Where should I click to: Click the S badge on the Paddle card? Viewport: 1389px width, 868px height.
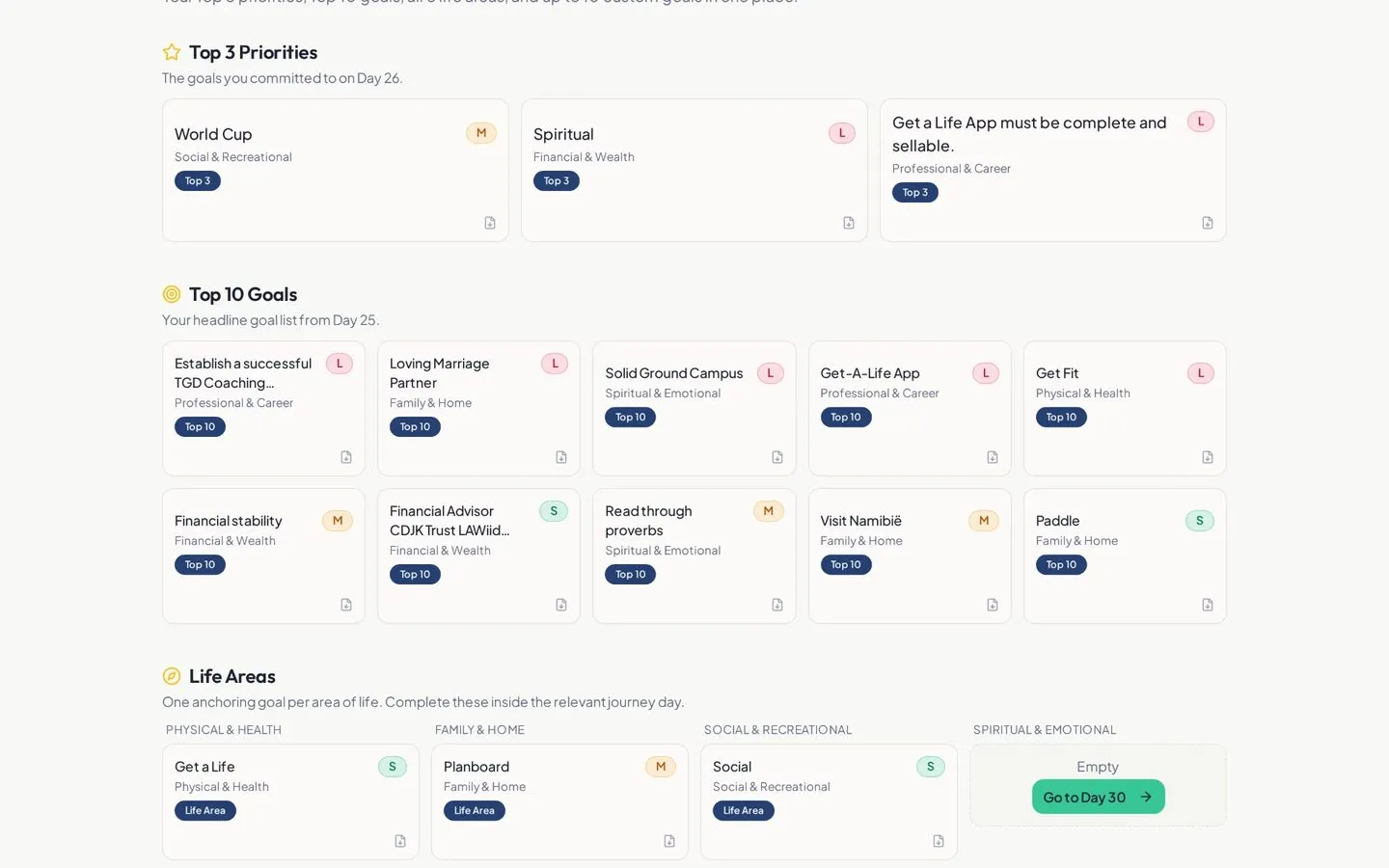click(x=1200, y=521)
